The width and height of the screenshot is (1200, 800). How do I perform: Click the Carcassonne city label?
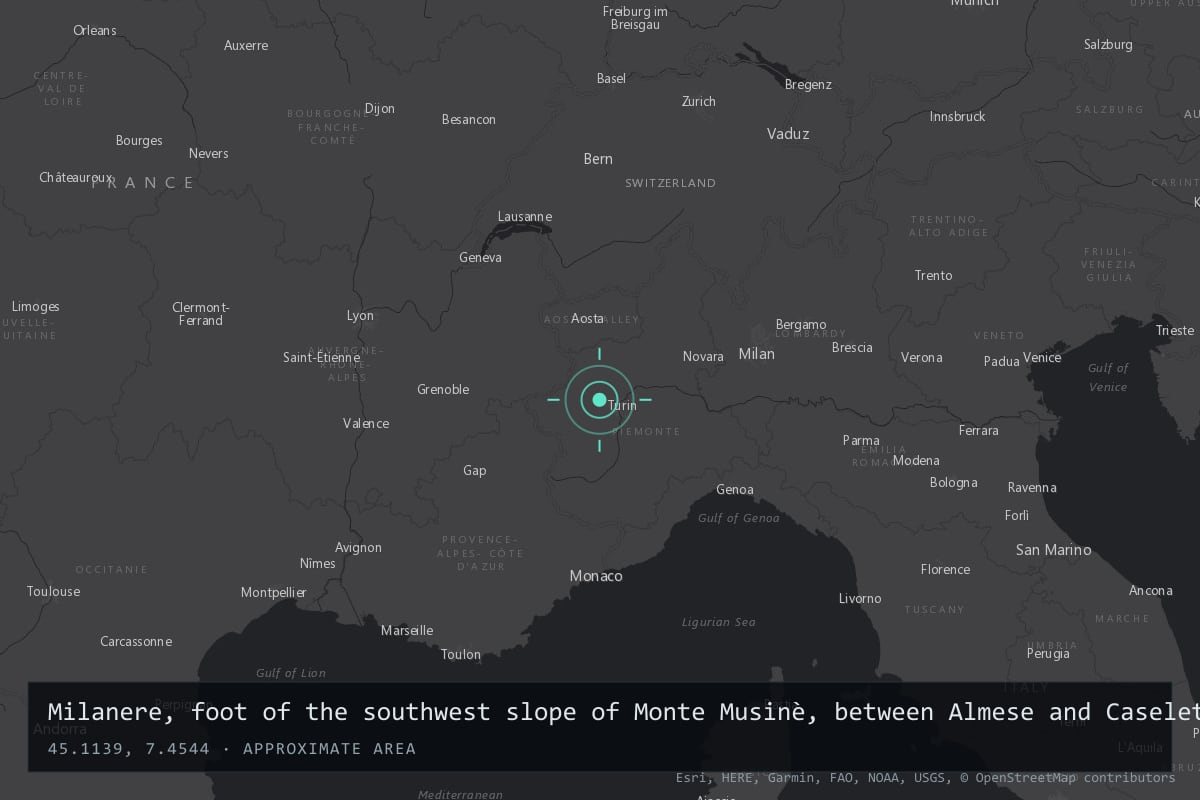[x=136, y=642]
